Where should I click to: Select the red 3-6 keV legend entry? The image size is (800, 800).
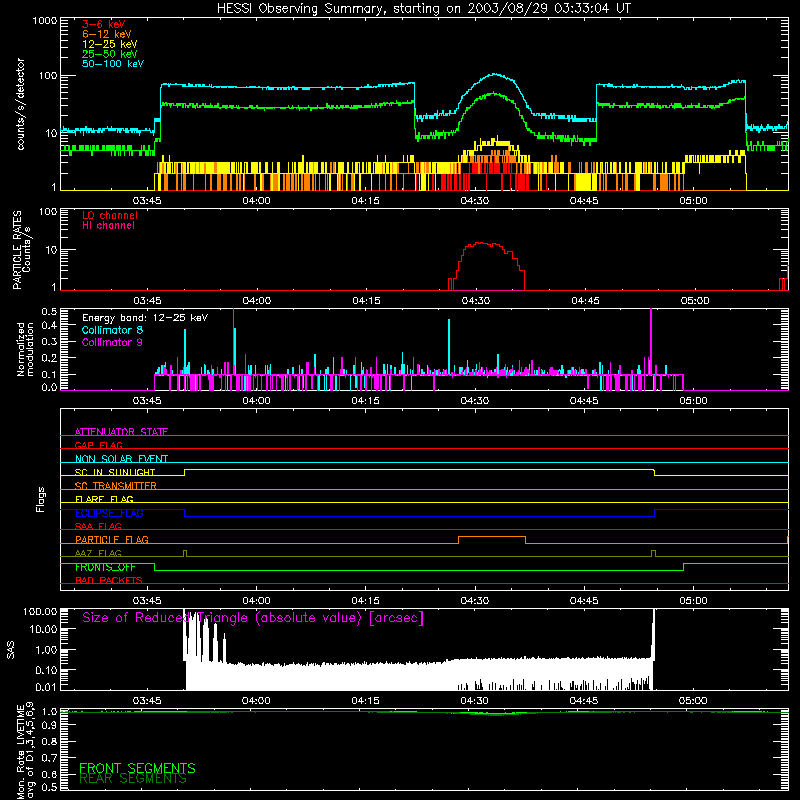pyautogui.click(x=104, y=24)
